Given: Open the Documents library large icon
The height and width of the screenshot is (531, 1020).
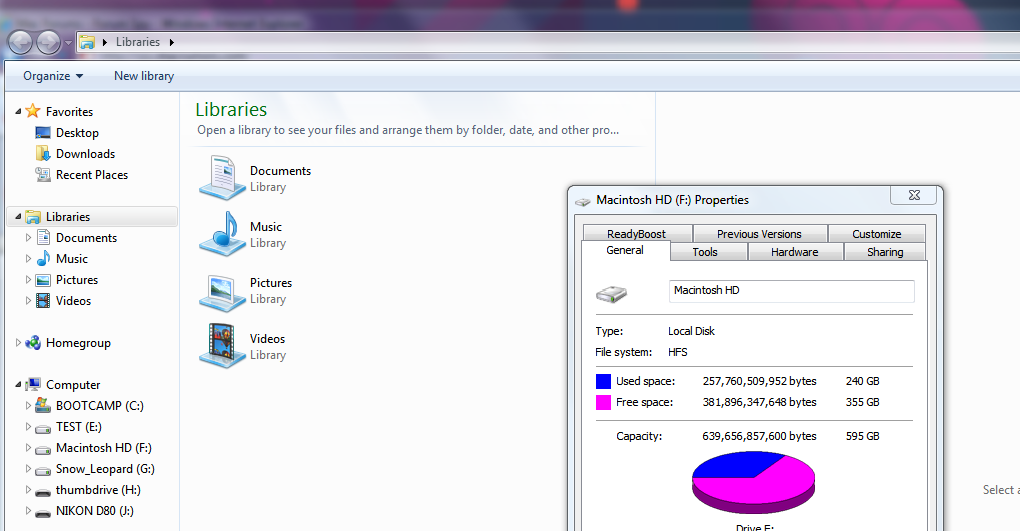Looking at the screenshot, I should (222, 178).
